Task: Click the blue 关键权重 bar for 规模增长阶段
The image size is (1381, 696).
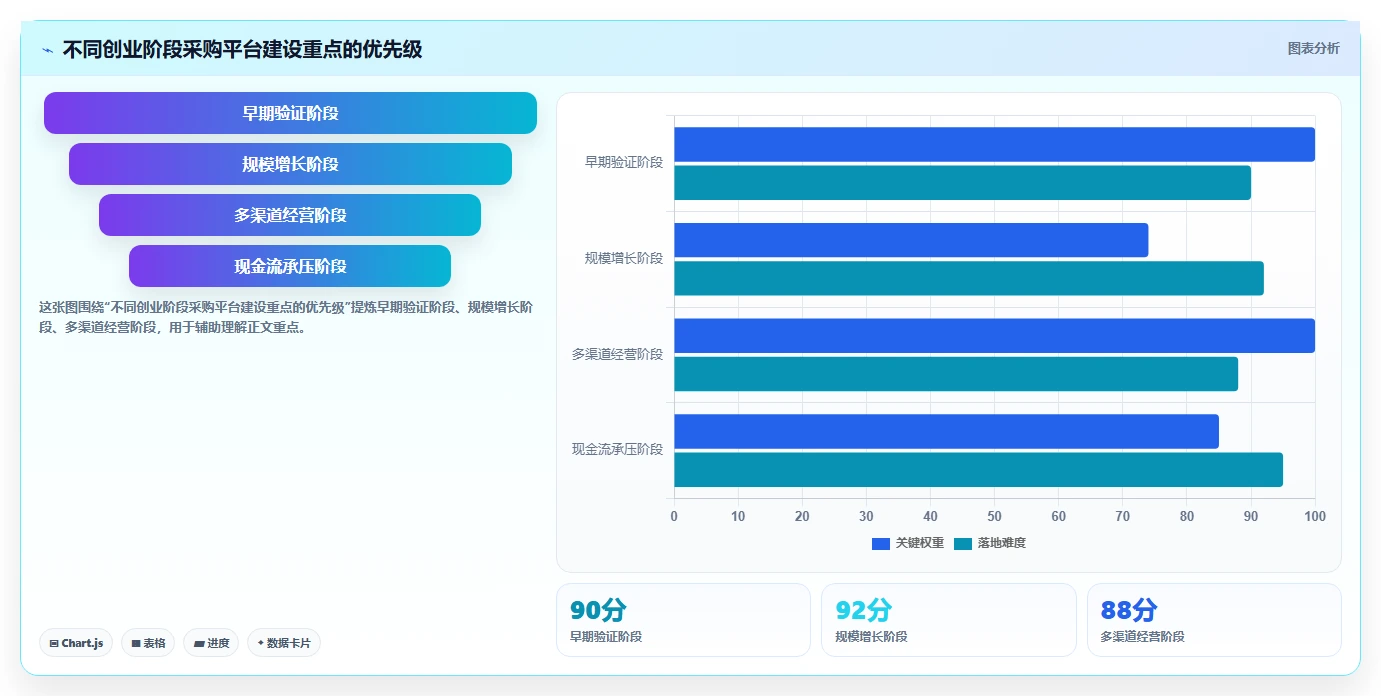Action: coord(911,240)
